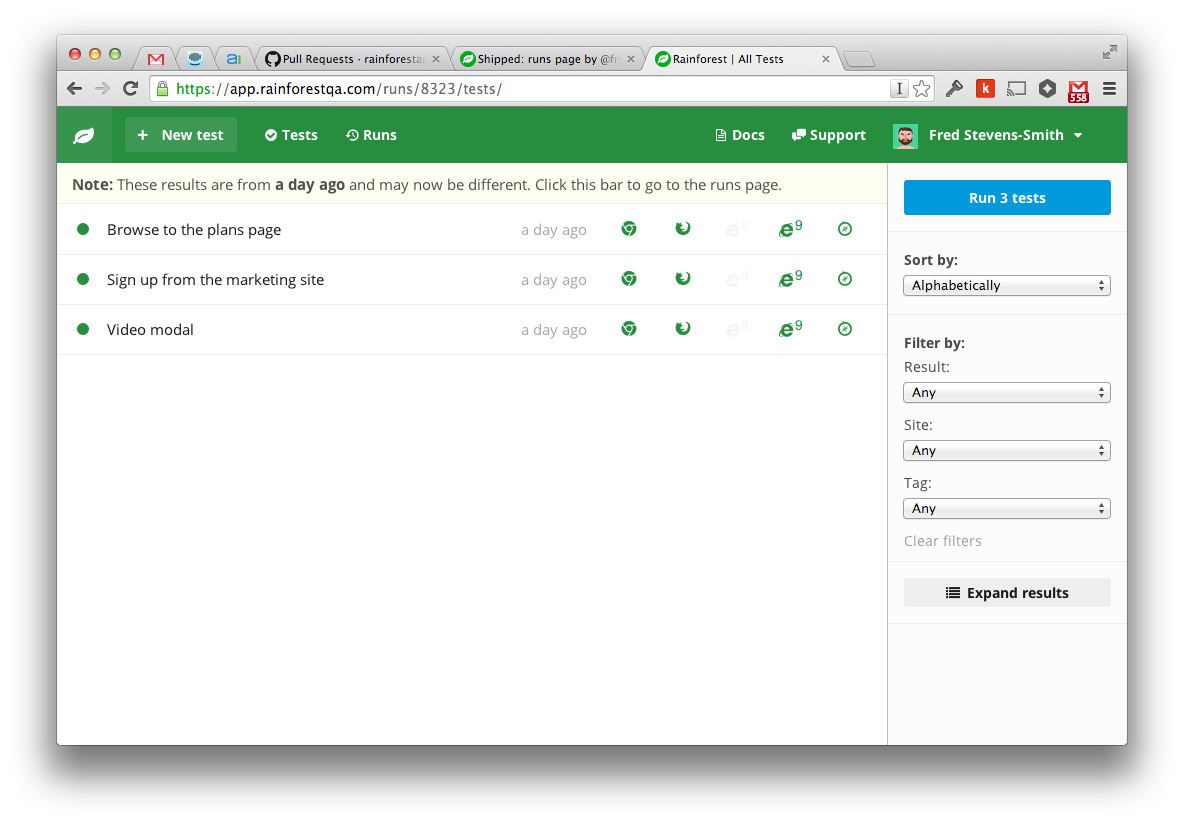
Task: Click the green status dot for Video modal
Action: click(x=83, y=329)
